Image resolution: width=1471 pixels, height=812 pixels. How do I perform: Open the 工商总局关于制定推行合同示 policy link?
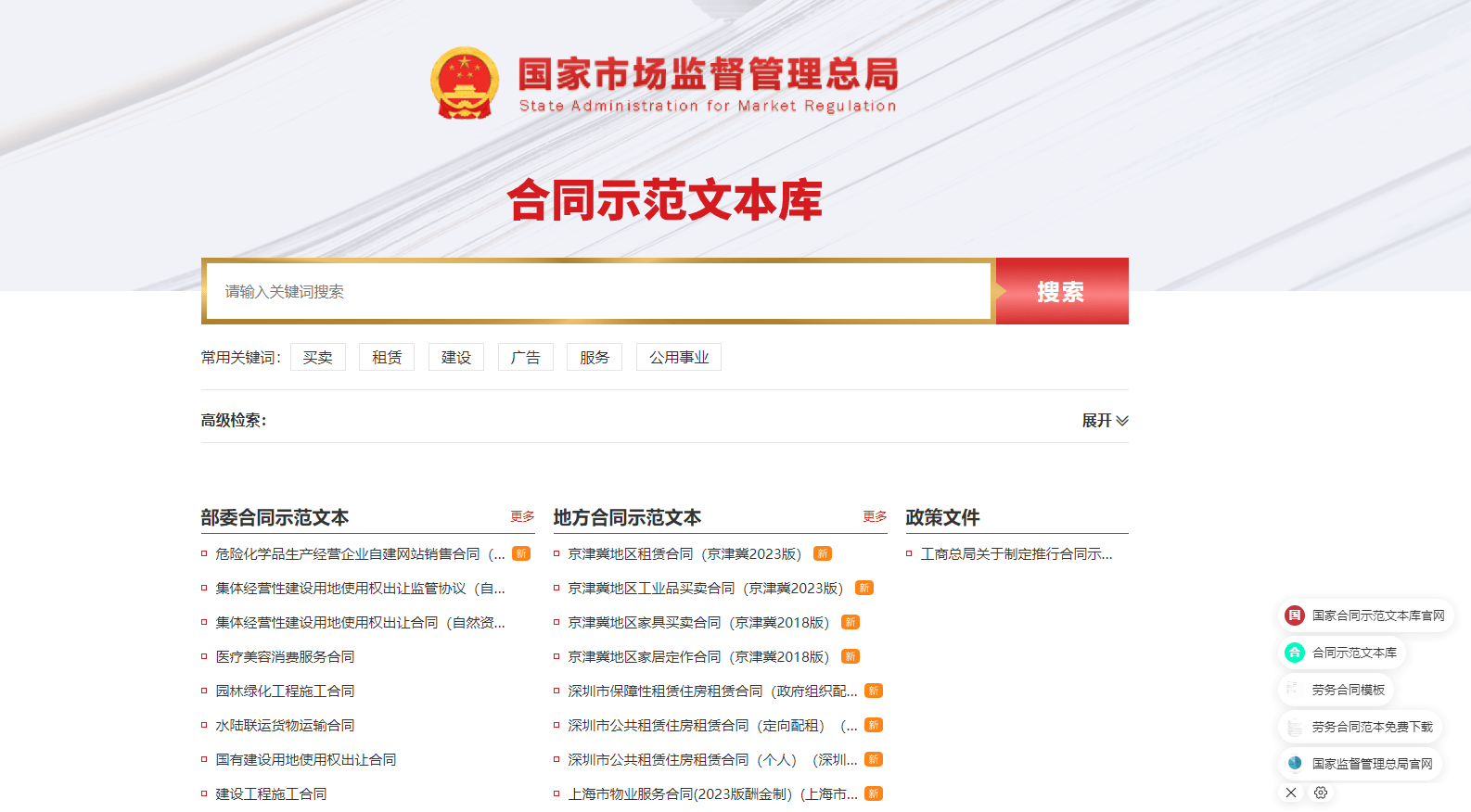1016,553
